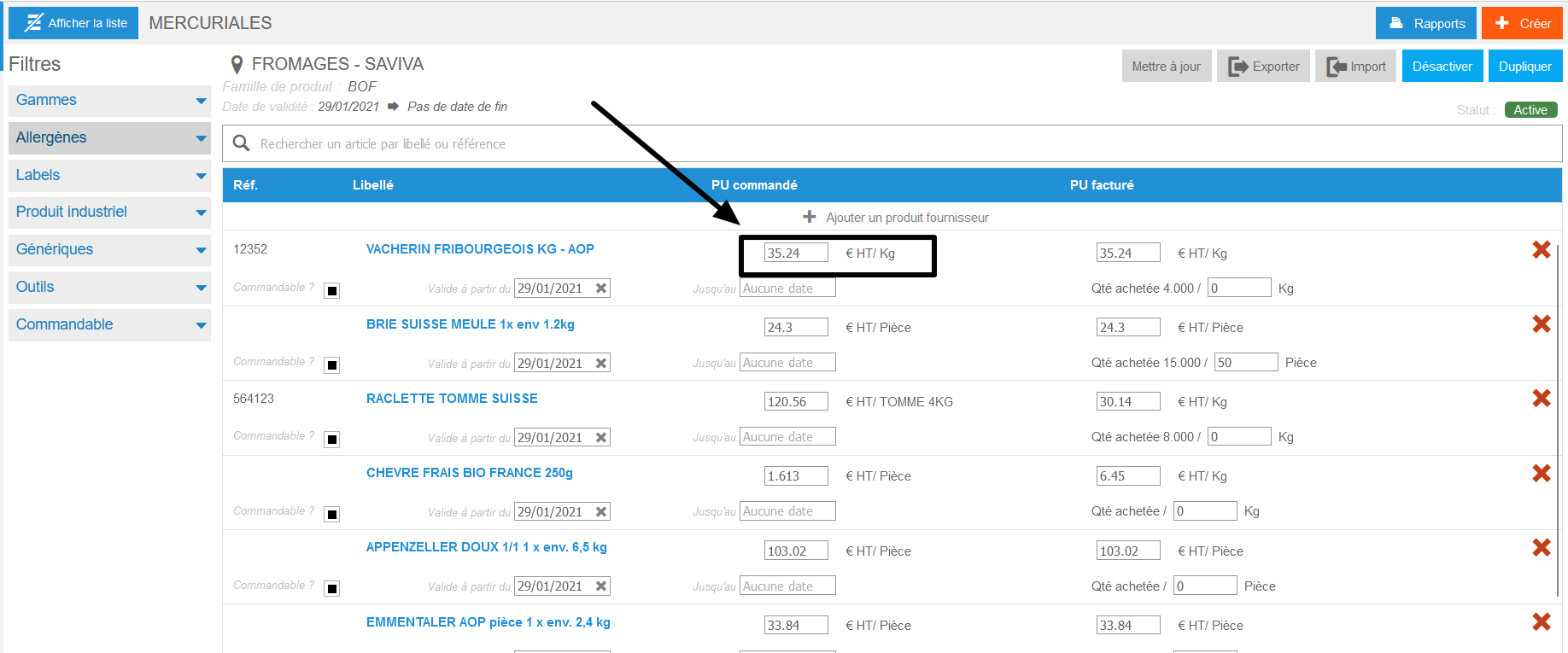Screen dimensions: 1568x653
Task: Delete the VACHERIN FRIBOURGEOIS row with red X
Action: tap(1542, 249)
